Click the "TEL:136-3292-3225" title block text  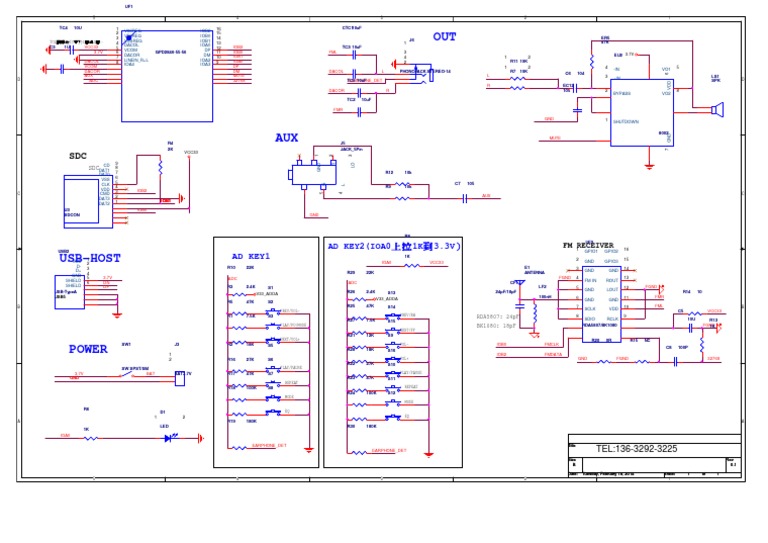636,449
